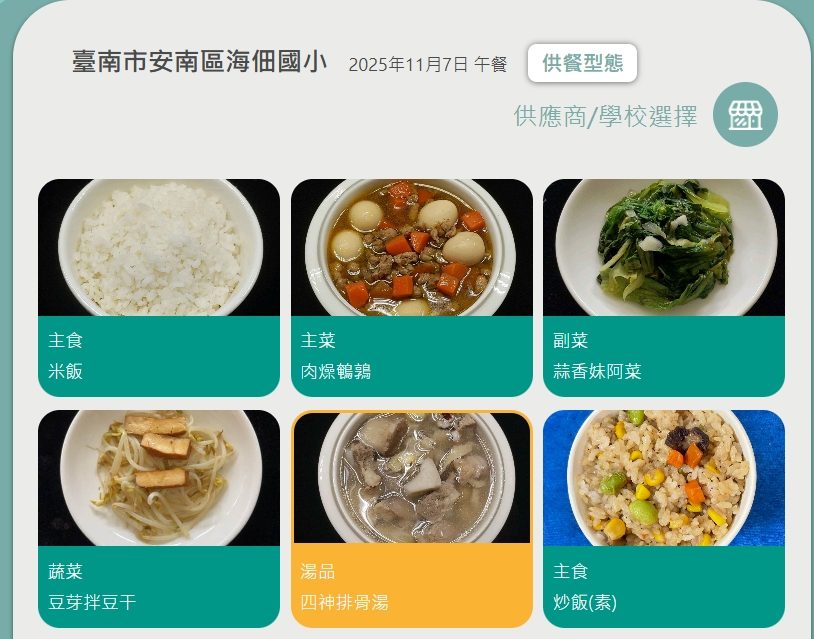Viewport: 814px width, 639px height.
Task: Click the 肉燥鵪鶉 dish name
Action: point(336,371)
